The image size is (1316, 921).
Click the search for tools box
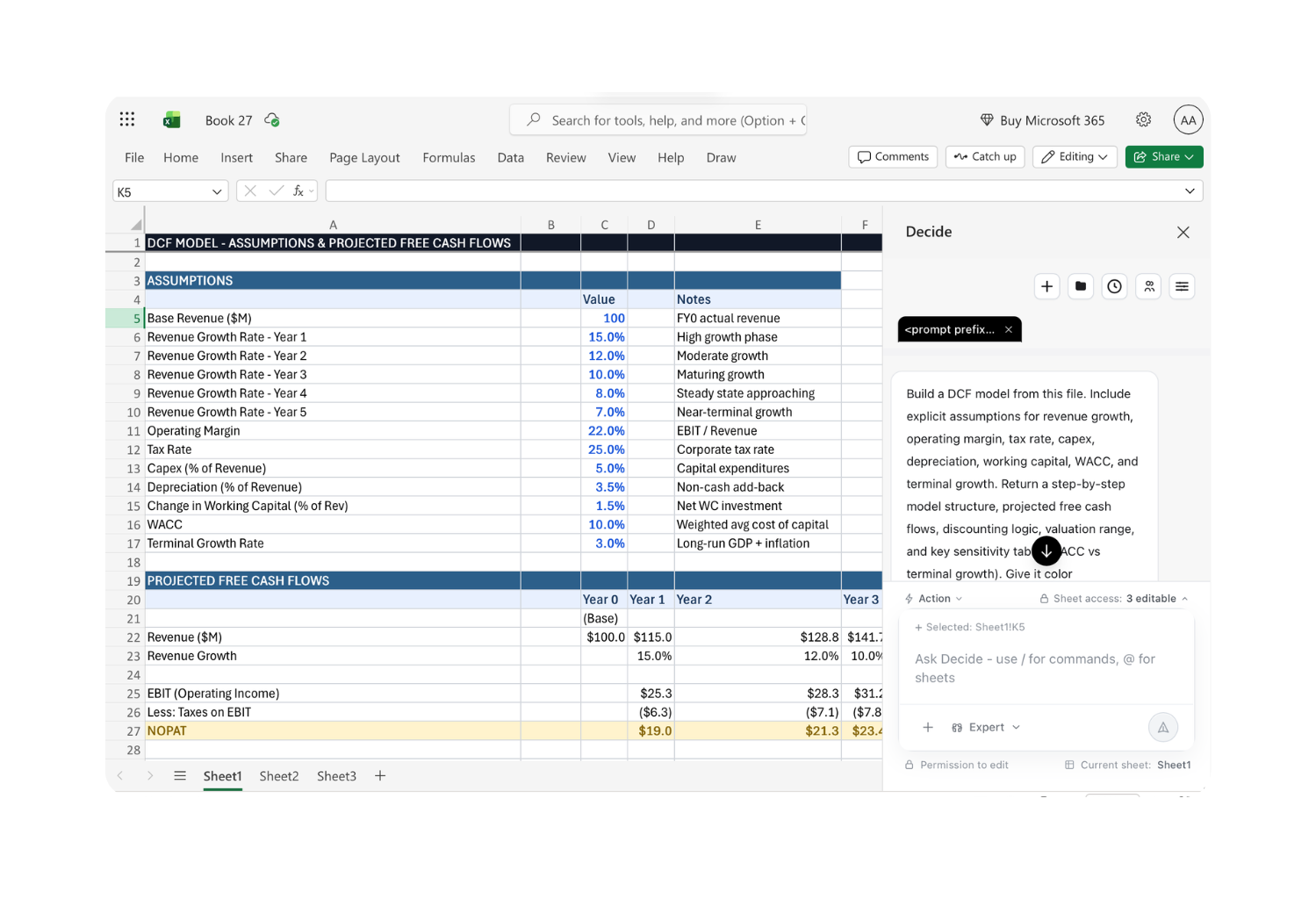tap(658, 120)
